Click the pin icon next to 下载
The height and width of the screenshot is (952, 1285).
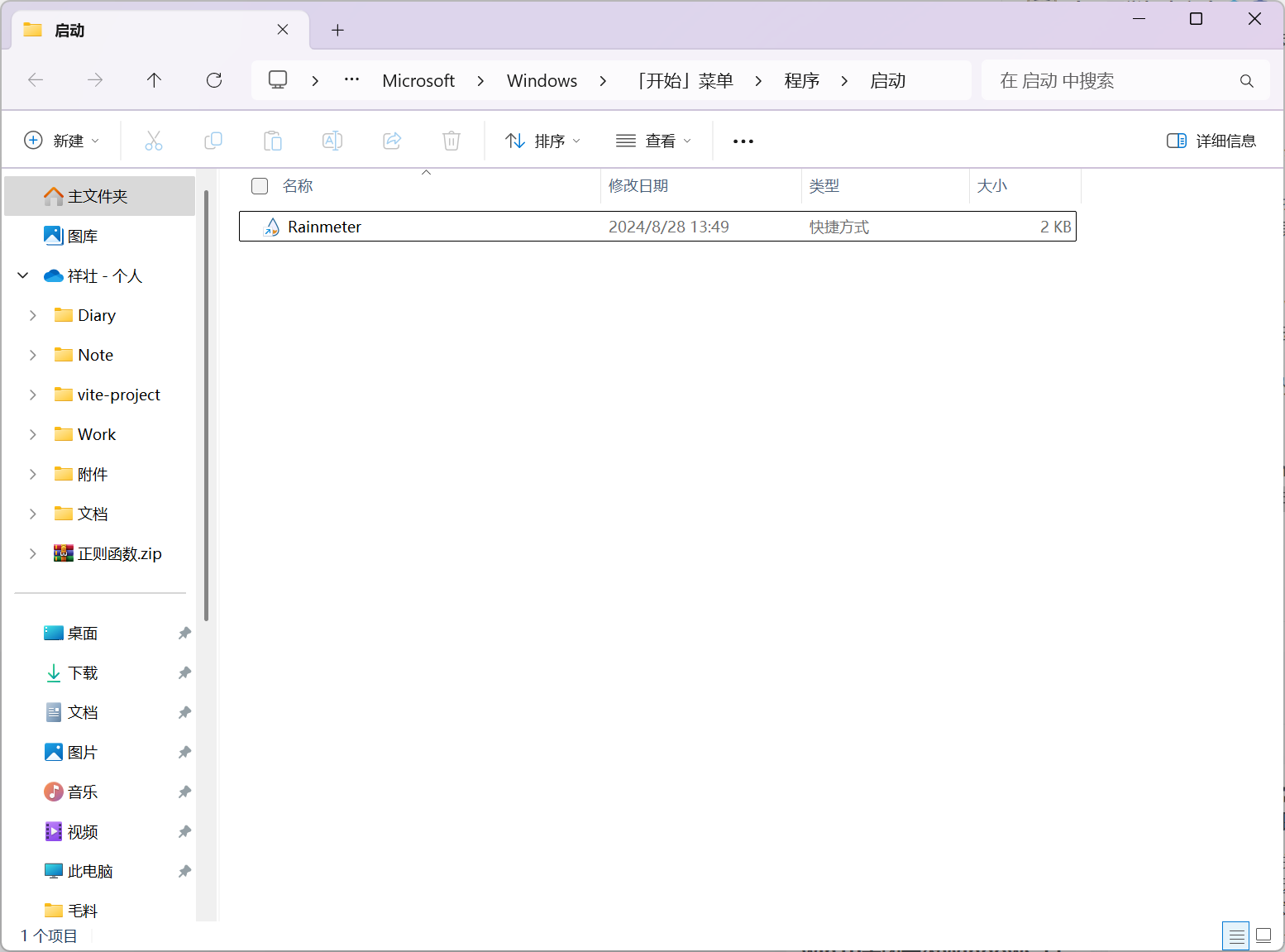184,673
